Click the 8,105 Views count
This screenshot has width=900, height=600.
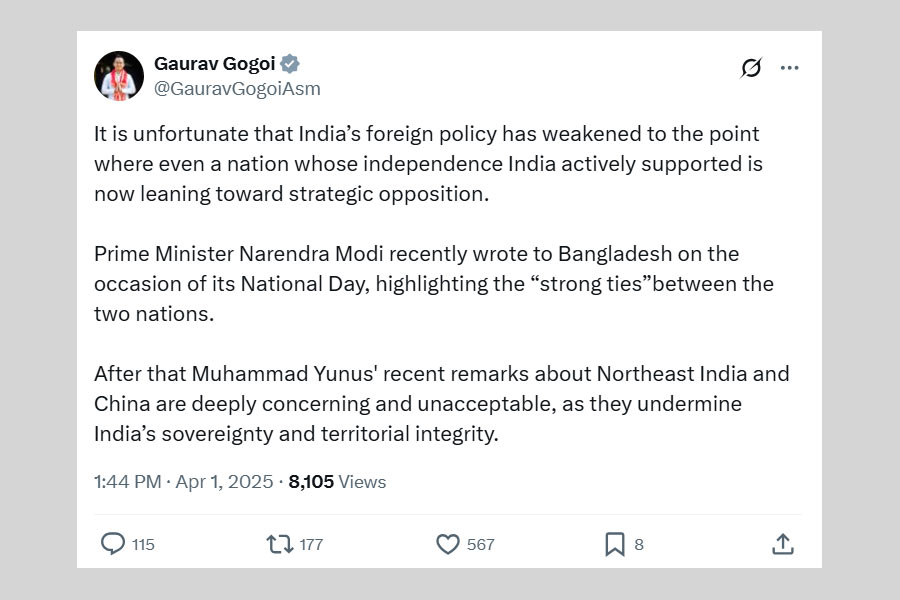coord(337,482)
